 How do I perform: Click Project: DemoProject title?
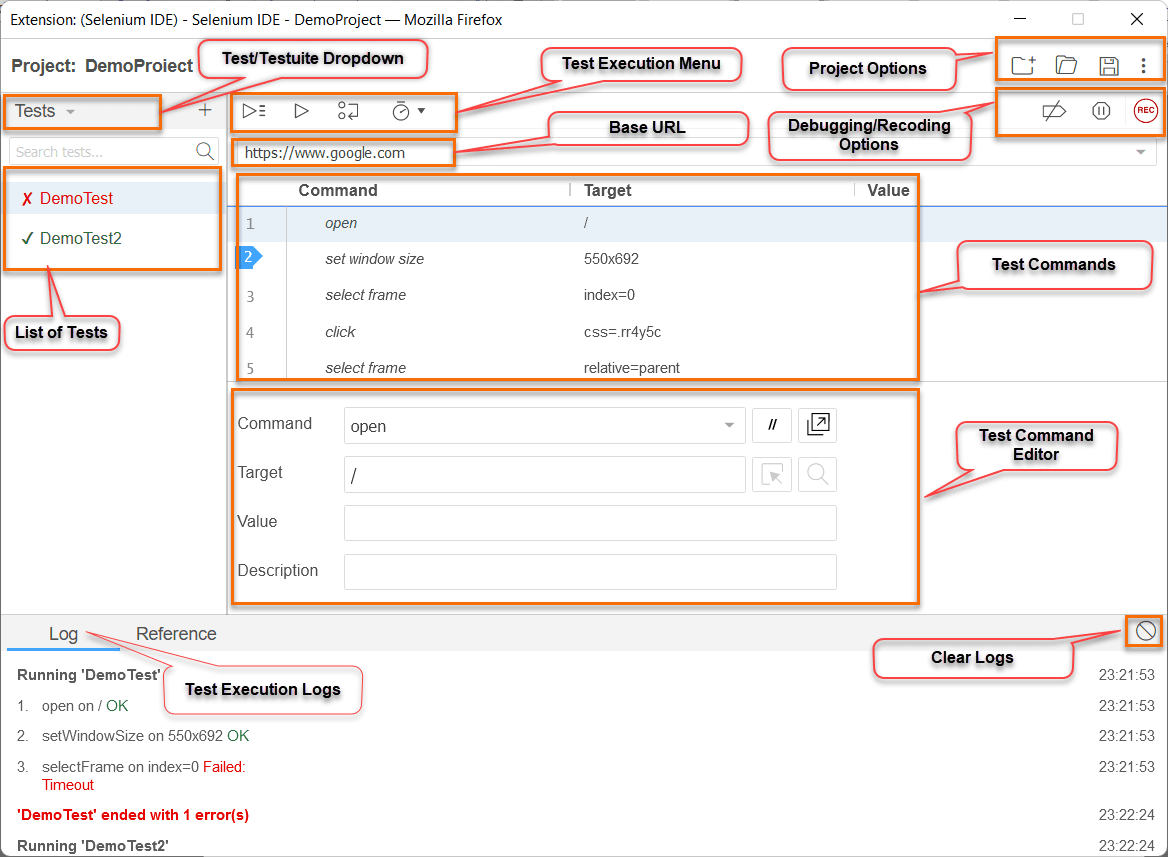click(101, 66)
